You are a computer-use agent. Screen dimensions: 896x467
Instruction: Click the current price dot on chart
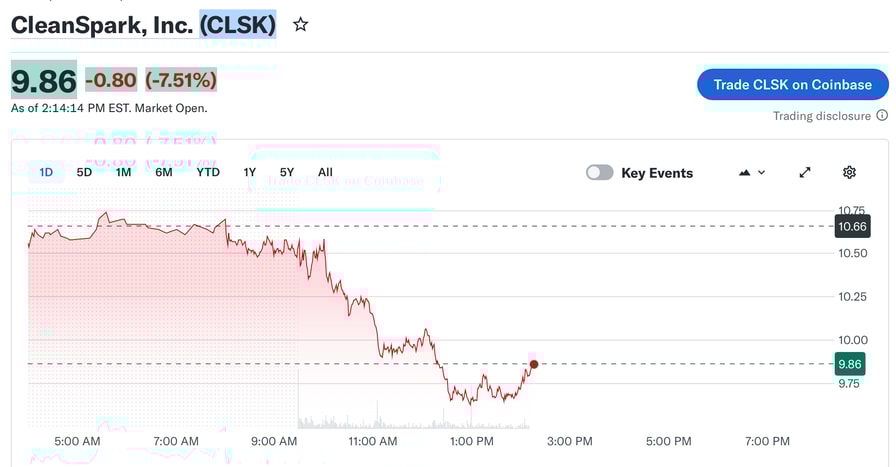coord(534,364)
